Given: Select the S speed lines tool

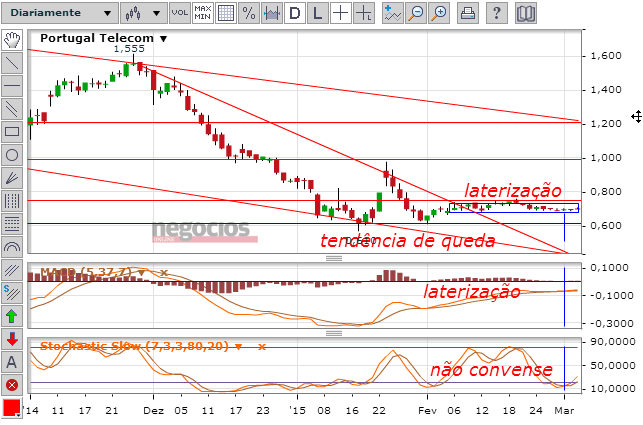Looking at the screenshot, I should pyautogui.click(x=12, y=293).
